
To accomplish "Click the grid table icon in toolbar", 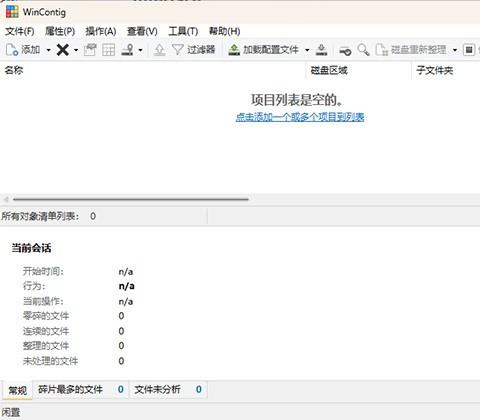I will [x=108, y=50].
